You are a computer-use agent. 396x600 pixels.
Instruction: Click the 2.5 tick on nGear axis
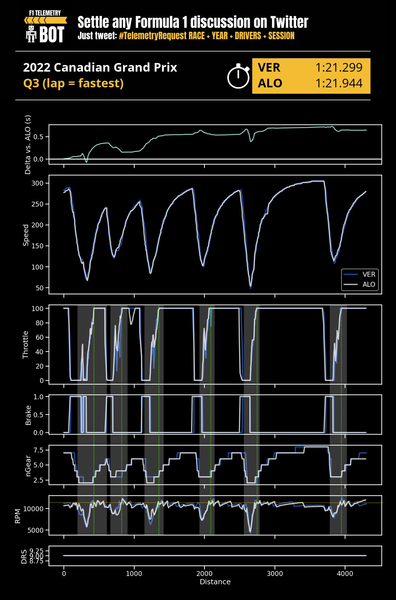[x=40, y=480]
